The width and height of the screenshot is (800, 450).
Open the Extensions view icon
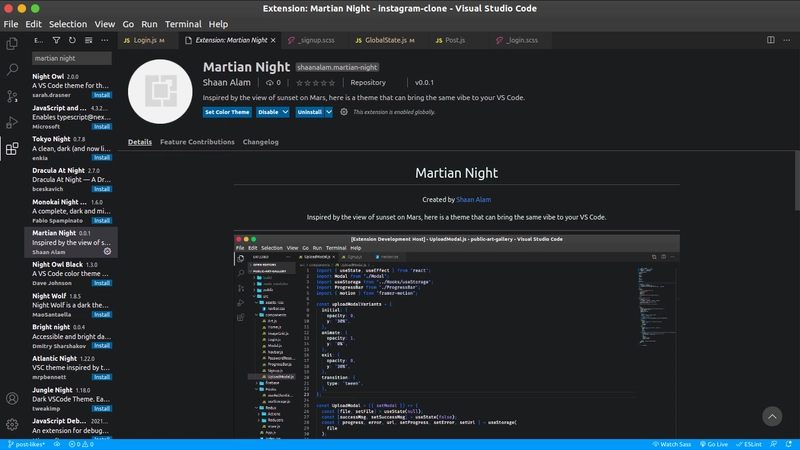coord(12,148)
